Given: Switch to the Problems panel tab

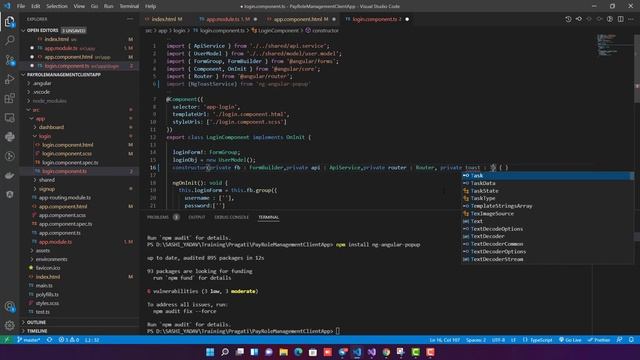Looking at the screenshot, I should (x=158, y=217).
